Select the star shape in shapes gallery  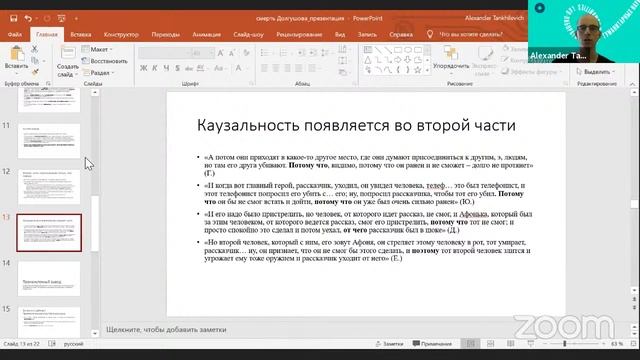point(417,70)
